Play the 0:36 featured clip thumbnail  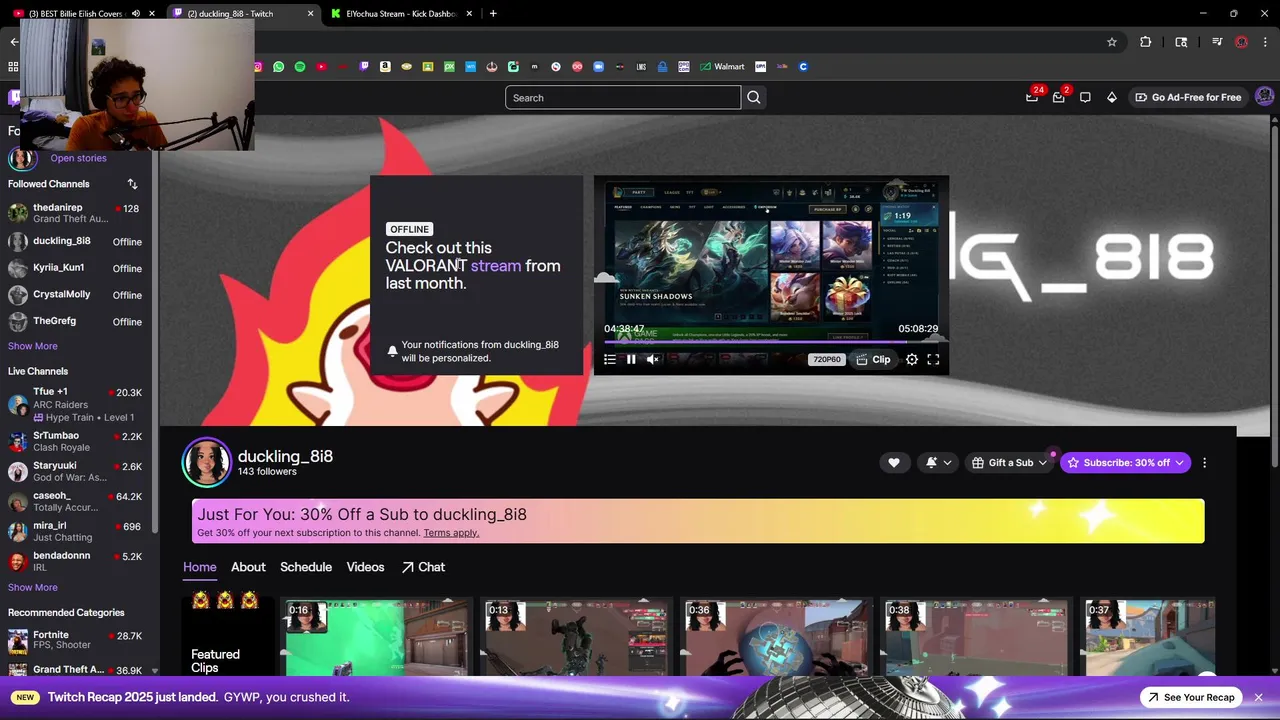pyautogui.click(x=776, y=638)
